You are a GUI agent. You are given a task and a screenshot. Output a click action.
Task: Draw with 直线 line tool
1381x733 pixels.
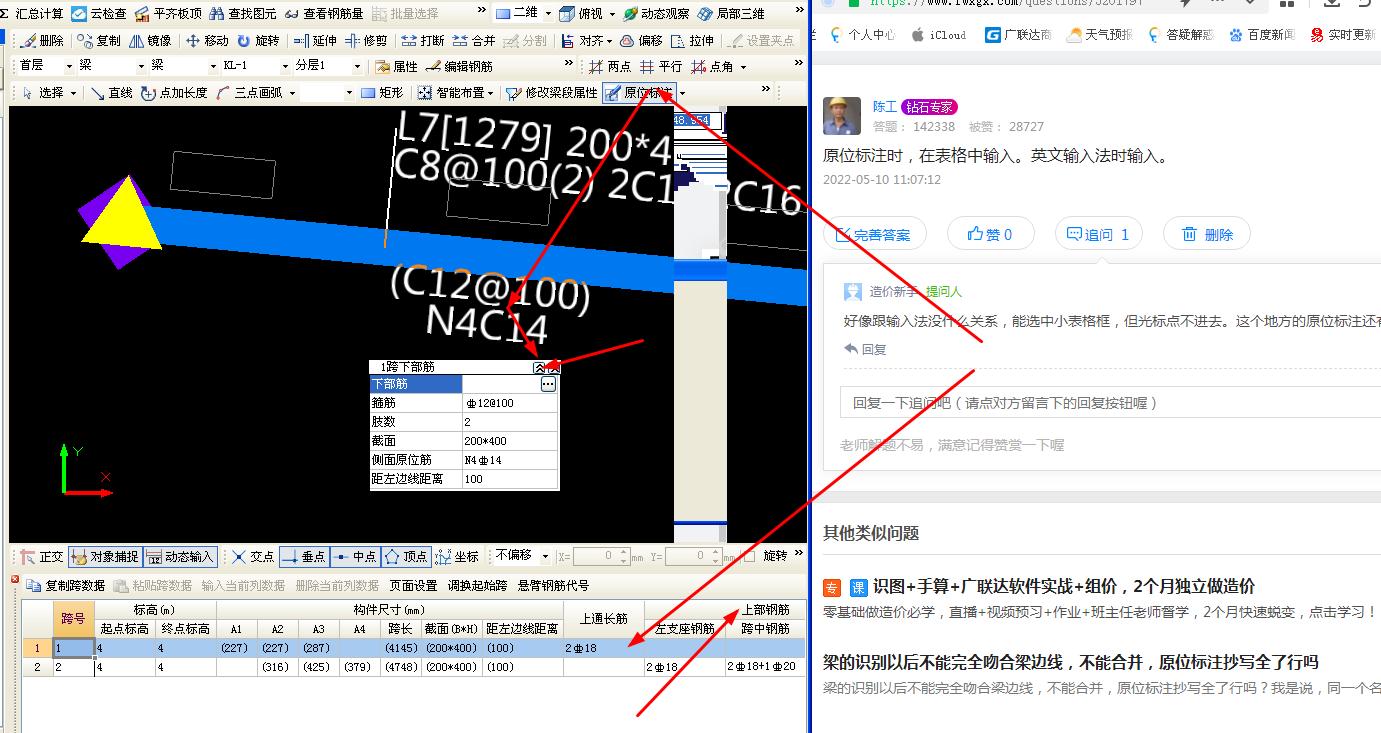click(x=111, y=93)
